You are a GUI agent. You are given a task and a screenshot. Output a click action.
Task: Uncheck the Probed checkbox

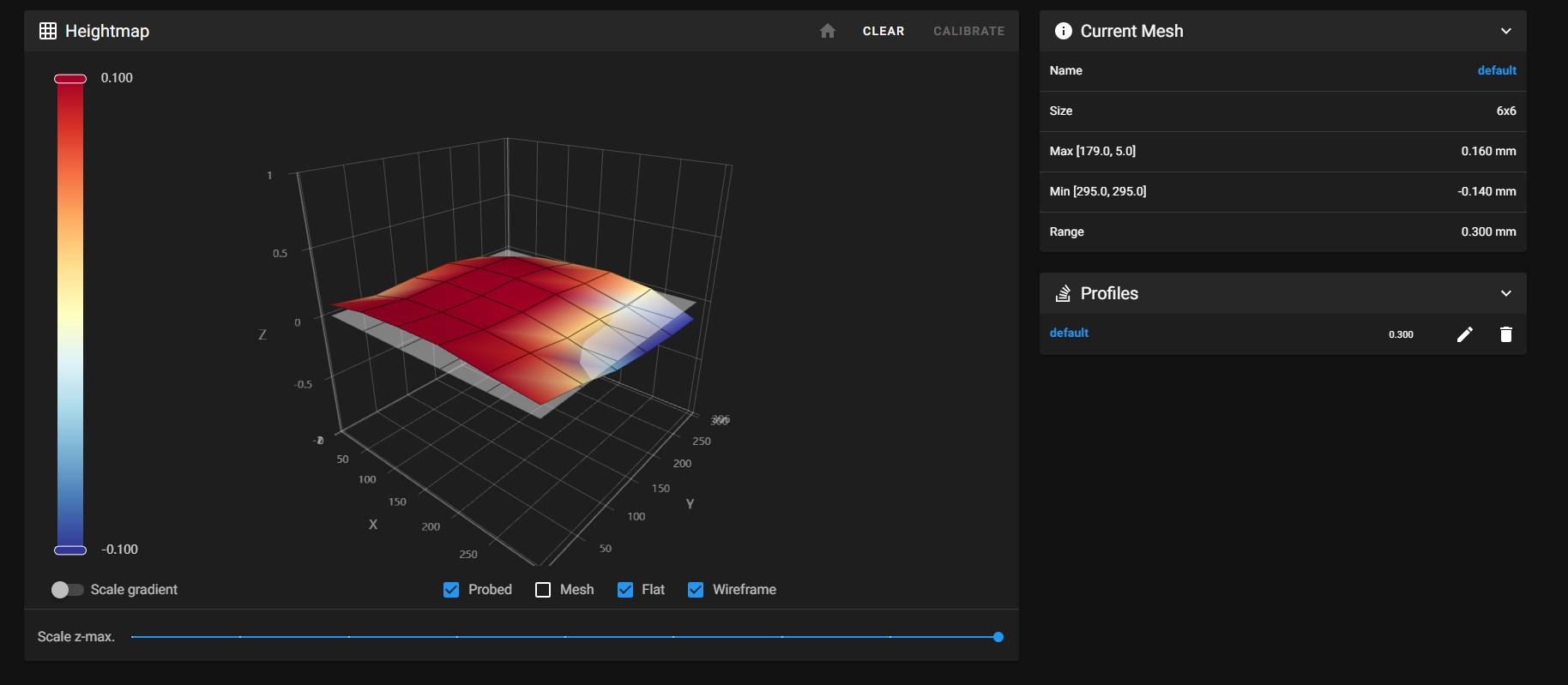pos(451,590)
